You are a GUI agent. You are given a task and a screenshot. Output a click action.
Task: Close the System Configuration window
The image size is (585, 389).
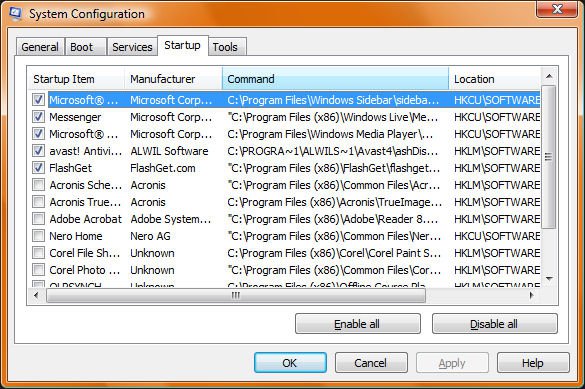pos(557,9)
